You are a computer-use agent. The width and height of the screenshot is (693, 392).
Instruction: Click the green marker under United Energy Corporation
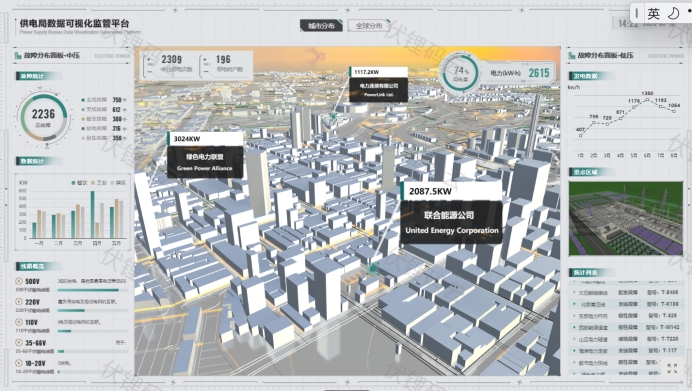point(374,267)
